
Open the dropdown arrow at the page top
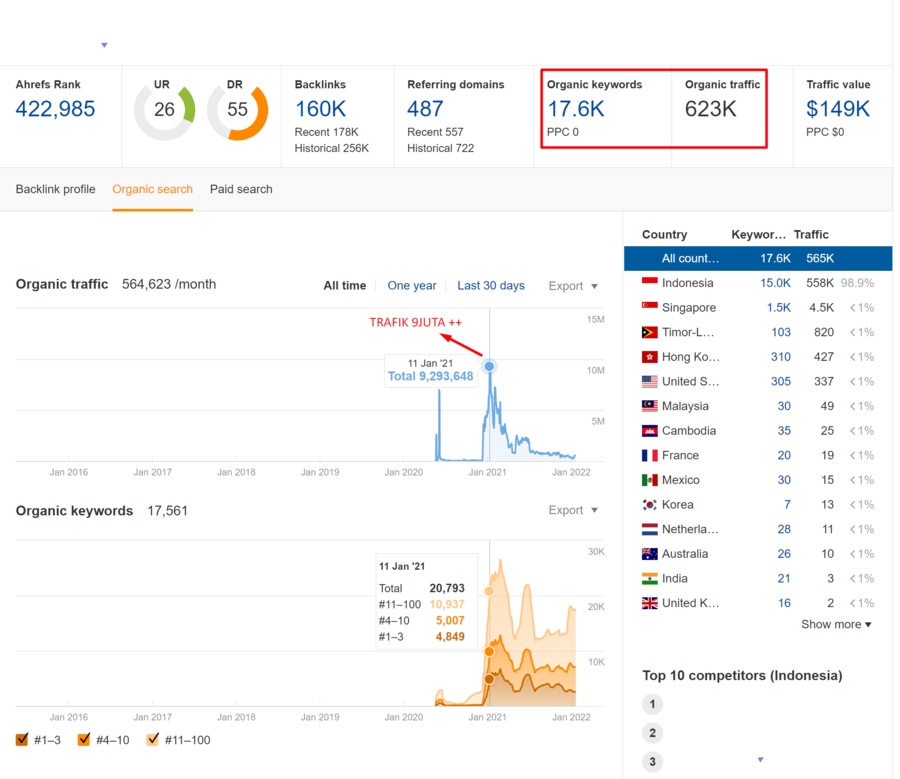tap(104, 45)
